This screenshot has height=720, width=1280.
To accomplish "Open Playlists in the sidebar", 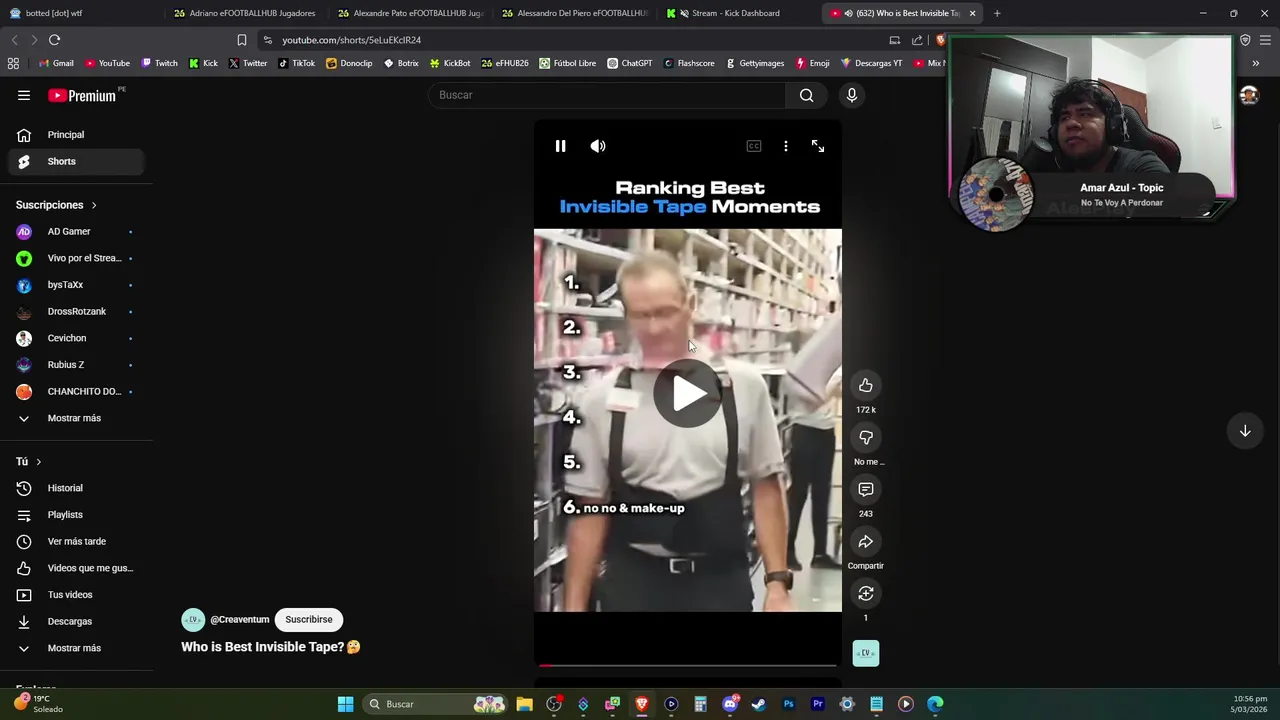I will (76, 515).
